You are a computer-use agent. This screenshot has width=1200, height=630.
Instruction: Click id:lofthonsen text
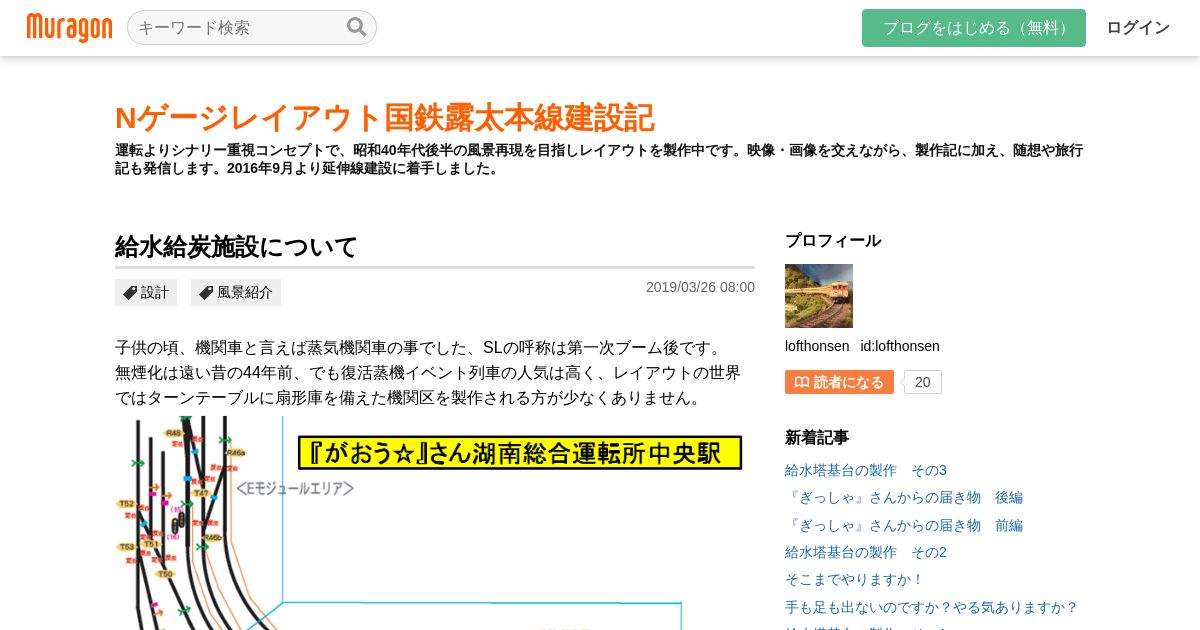click(x=900, y=346)
